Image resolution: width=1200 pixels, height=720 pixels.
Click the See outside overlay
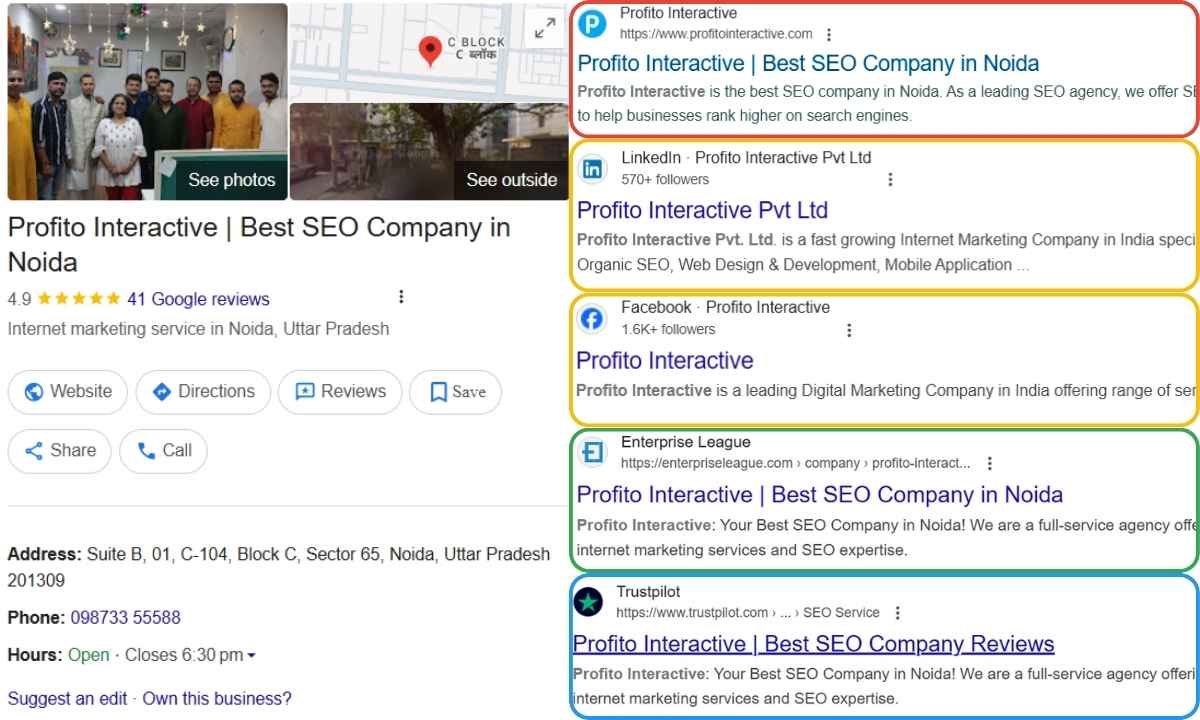point(512,180)
